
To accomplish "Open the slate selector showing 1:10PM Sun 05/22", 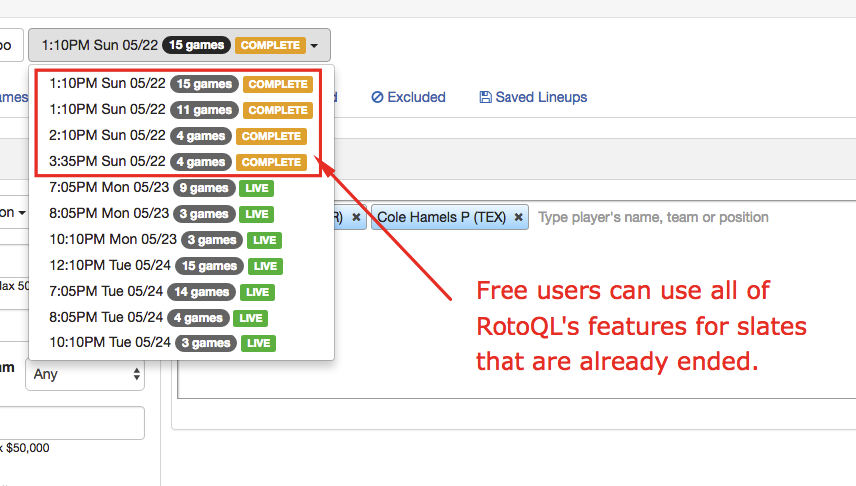I will tap(179, 45).
